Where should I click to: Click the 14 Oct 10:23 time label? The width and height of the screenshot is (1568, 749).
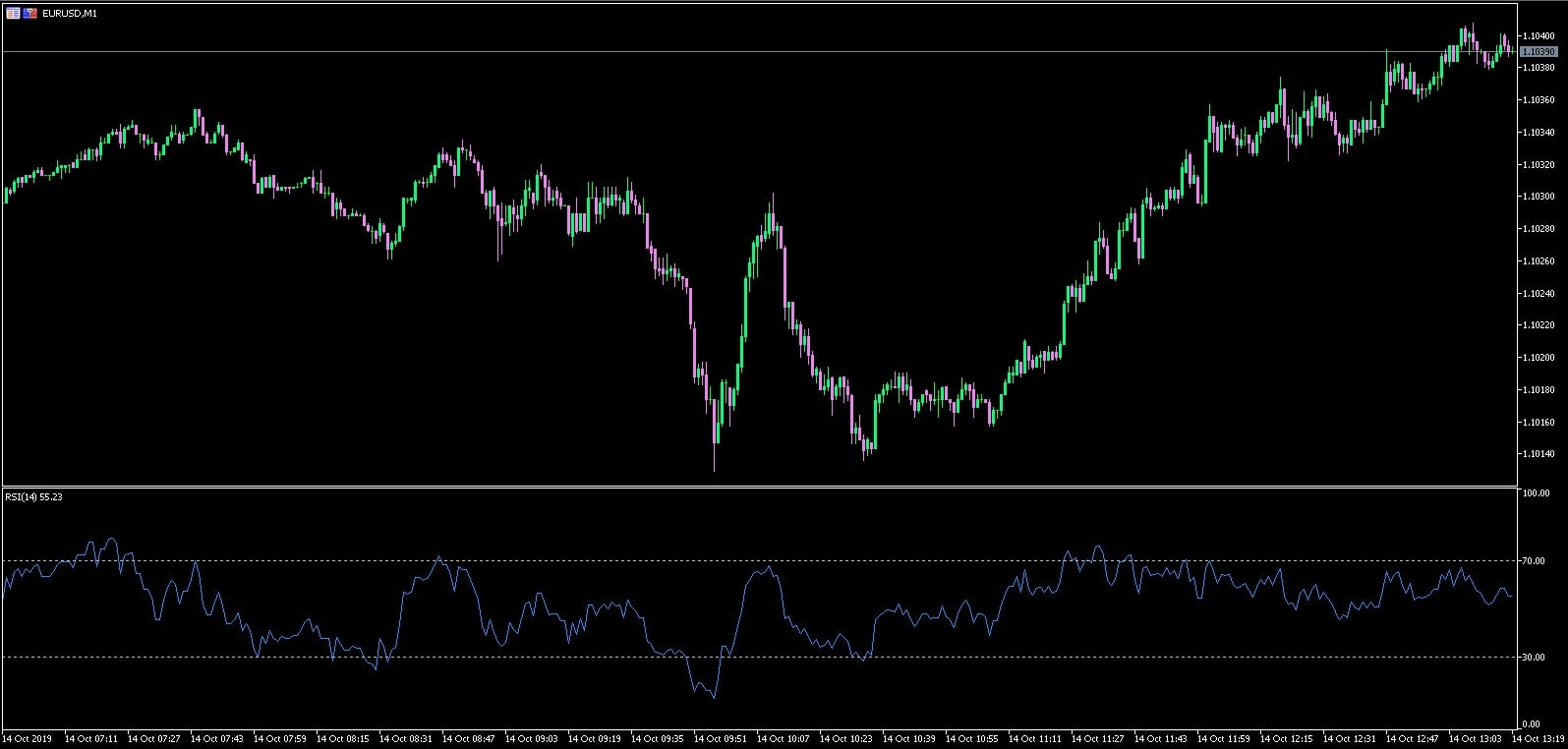pyautogui.click(x=846, y=738)
